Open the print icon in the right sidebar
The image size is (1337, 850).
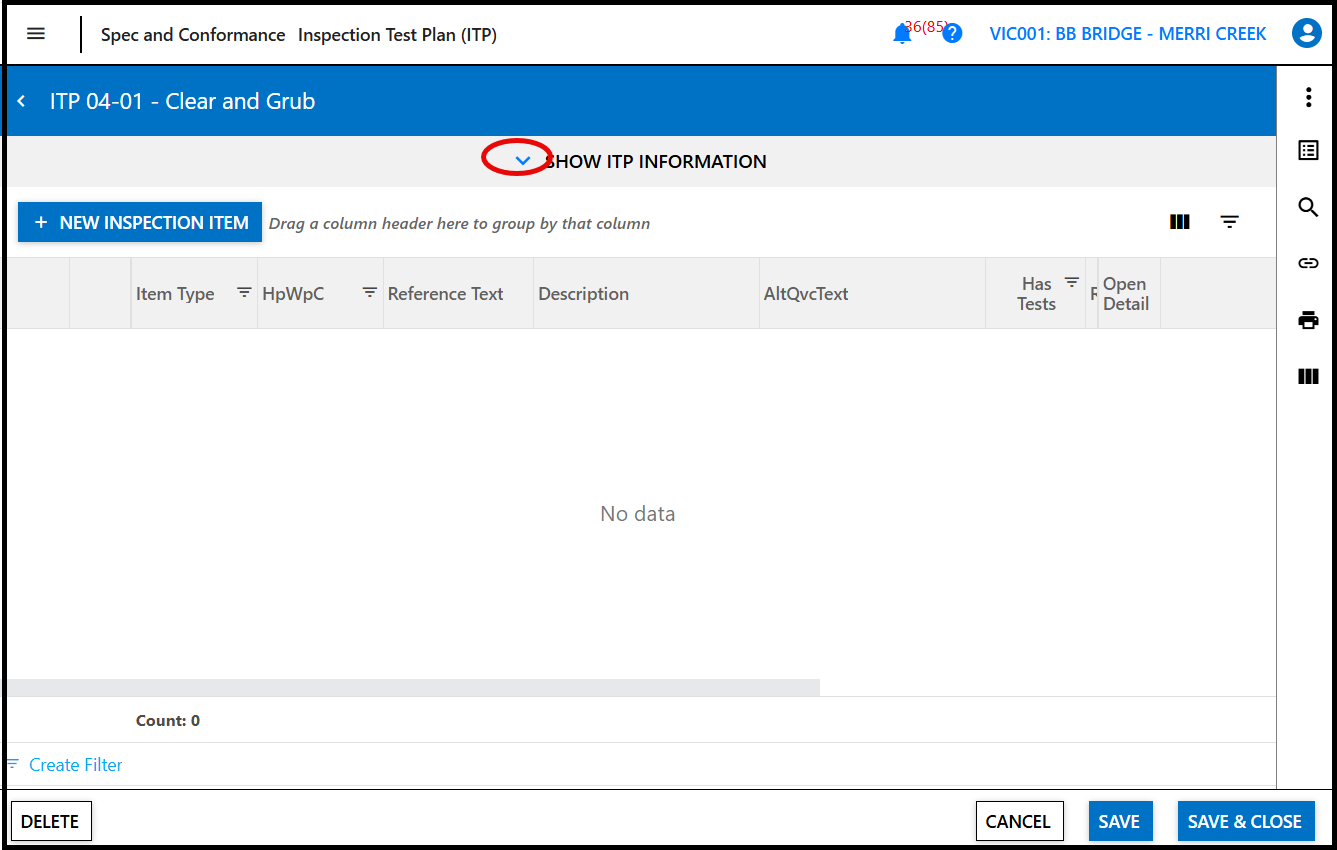click(x=1308, y=319)
